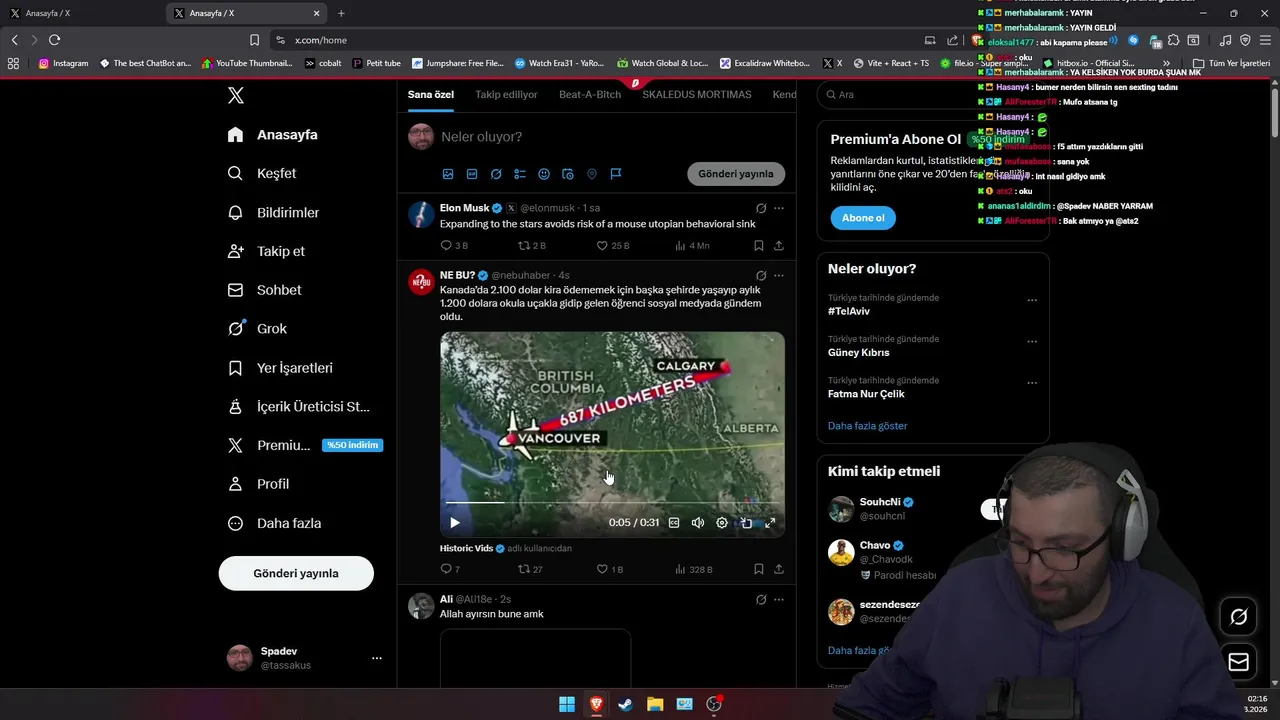The image size is (1280, 720).
Task: Bookmark Elon Musk's post
Action: pos(759,245)
